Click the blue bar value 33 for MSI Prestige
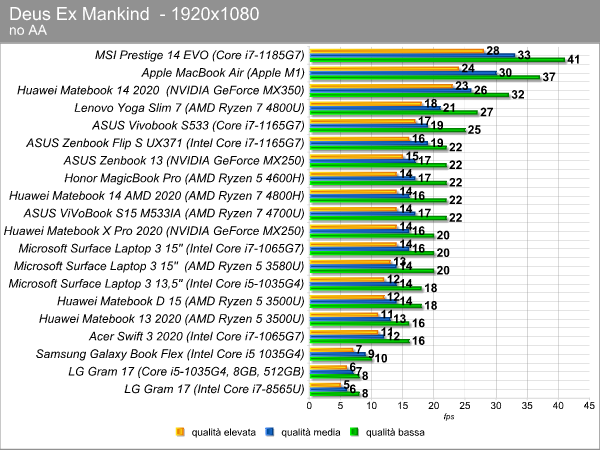 coord(524,55)
